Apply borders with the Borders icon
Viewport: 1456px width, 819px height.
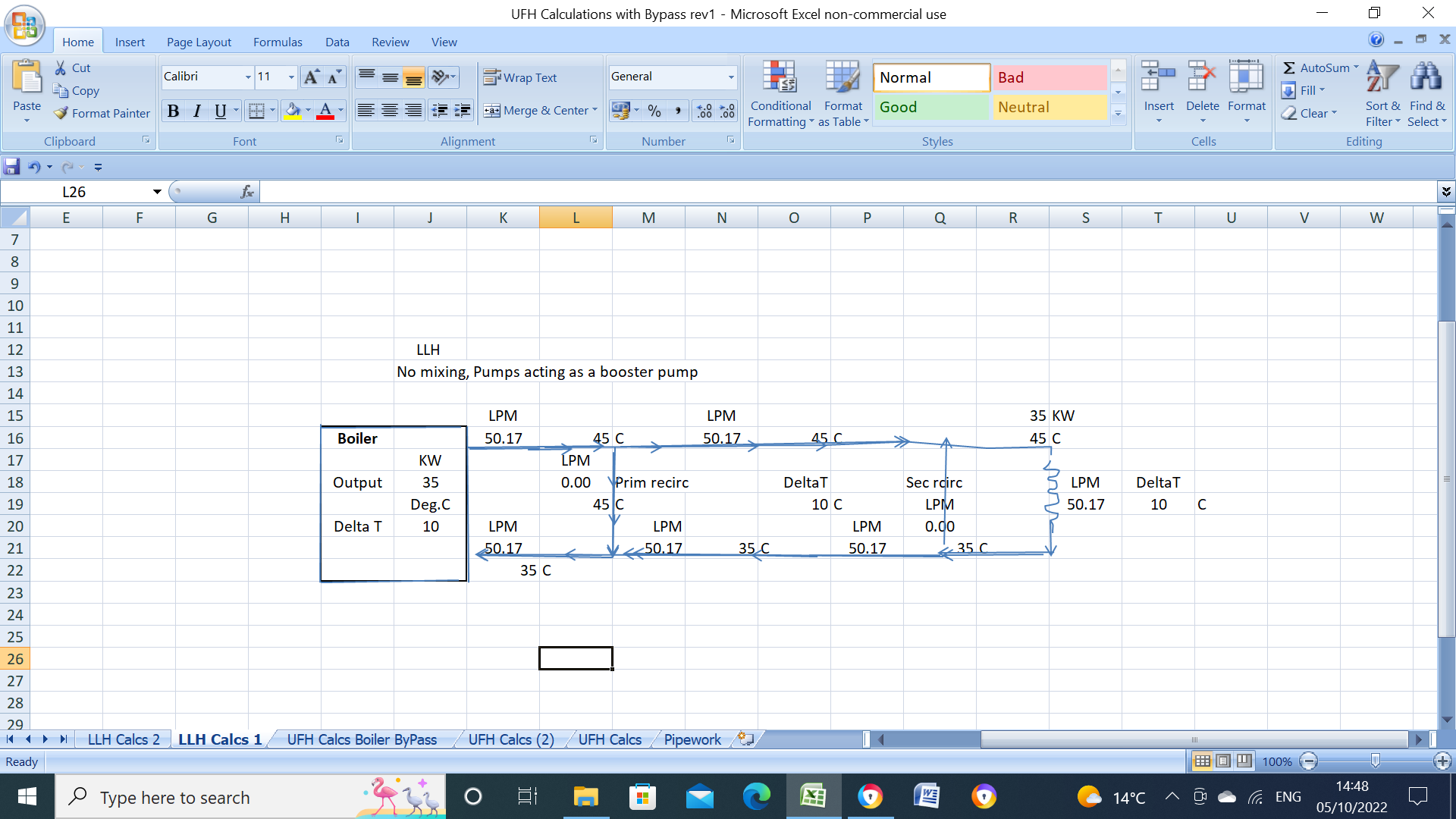(x=256, y=111)
